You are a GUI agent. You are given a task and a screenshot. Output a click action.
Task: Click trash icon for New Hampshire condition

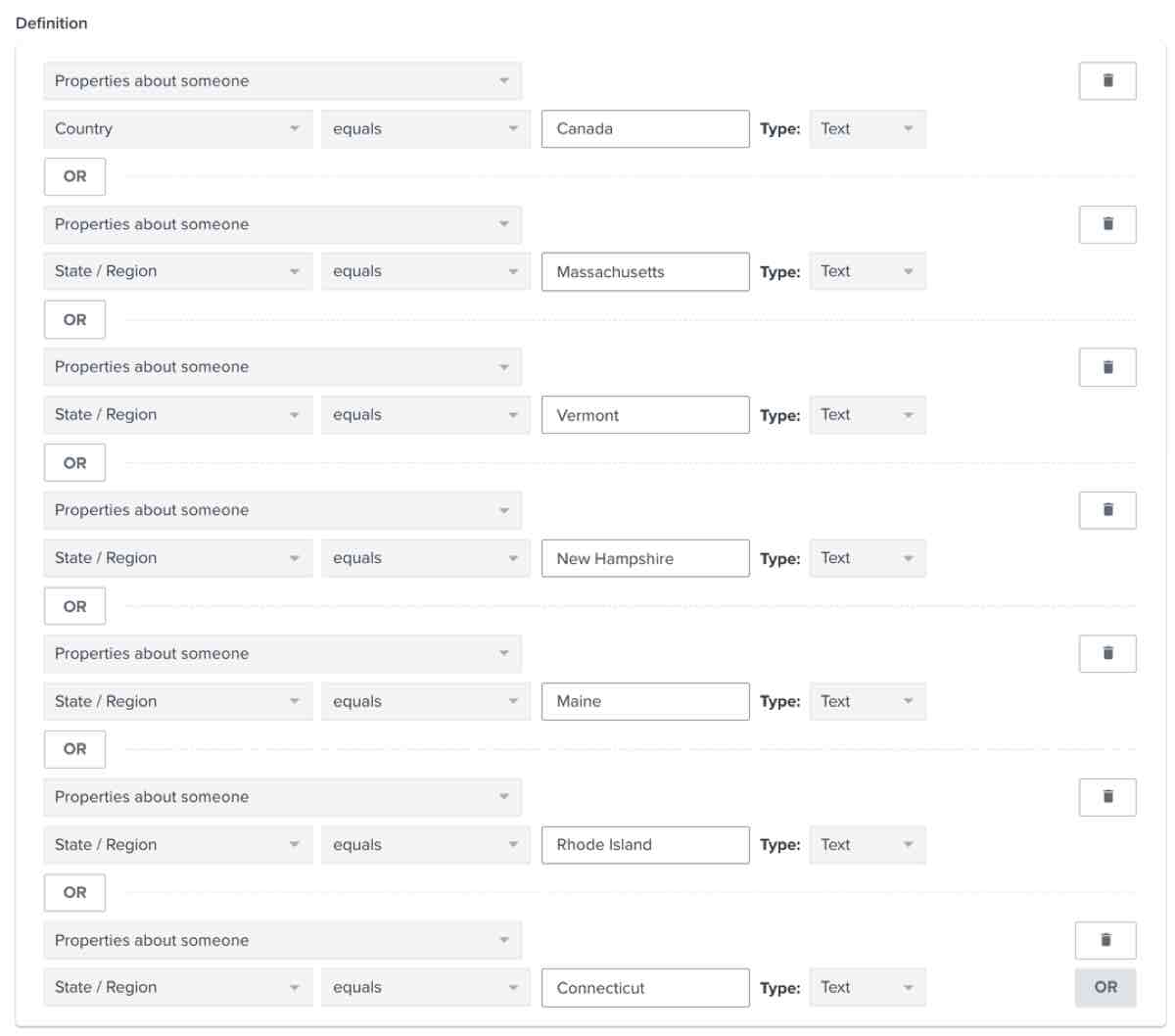click(x=1107, y=510)
